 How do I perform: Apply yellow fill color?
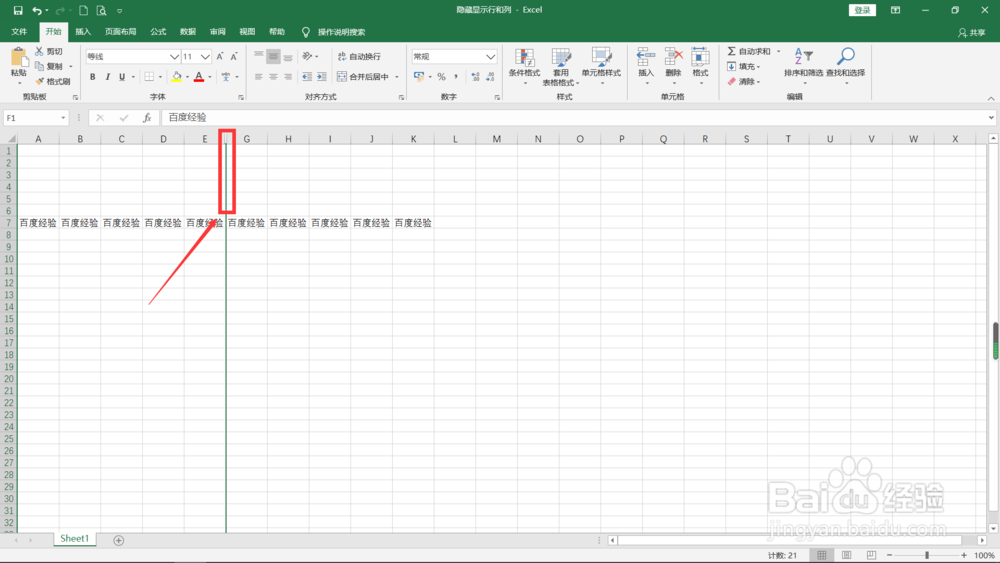click(x=177, y=77)
